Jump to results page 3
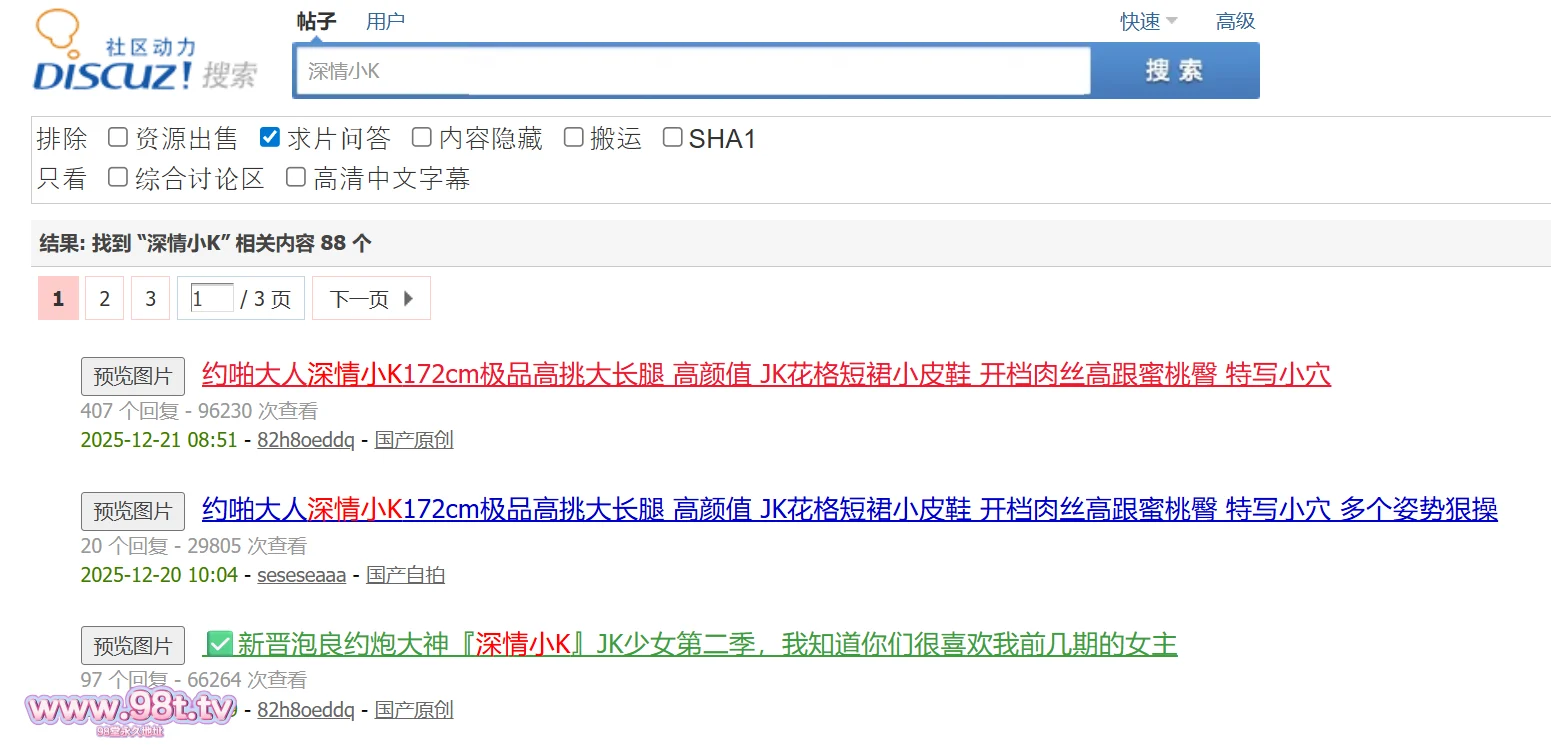The width and height of the screenshot is (1551, 746). [x=151, y=299]
